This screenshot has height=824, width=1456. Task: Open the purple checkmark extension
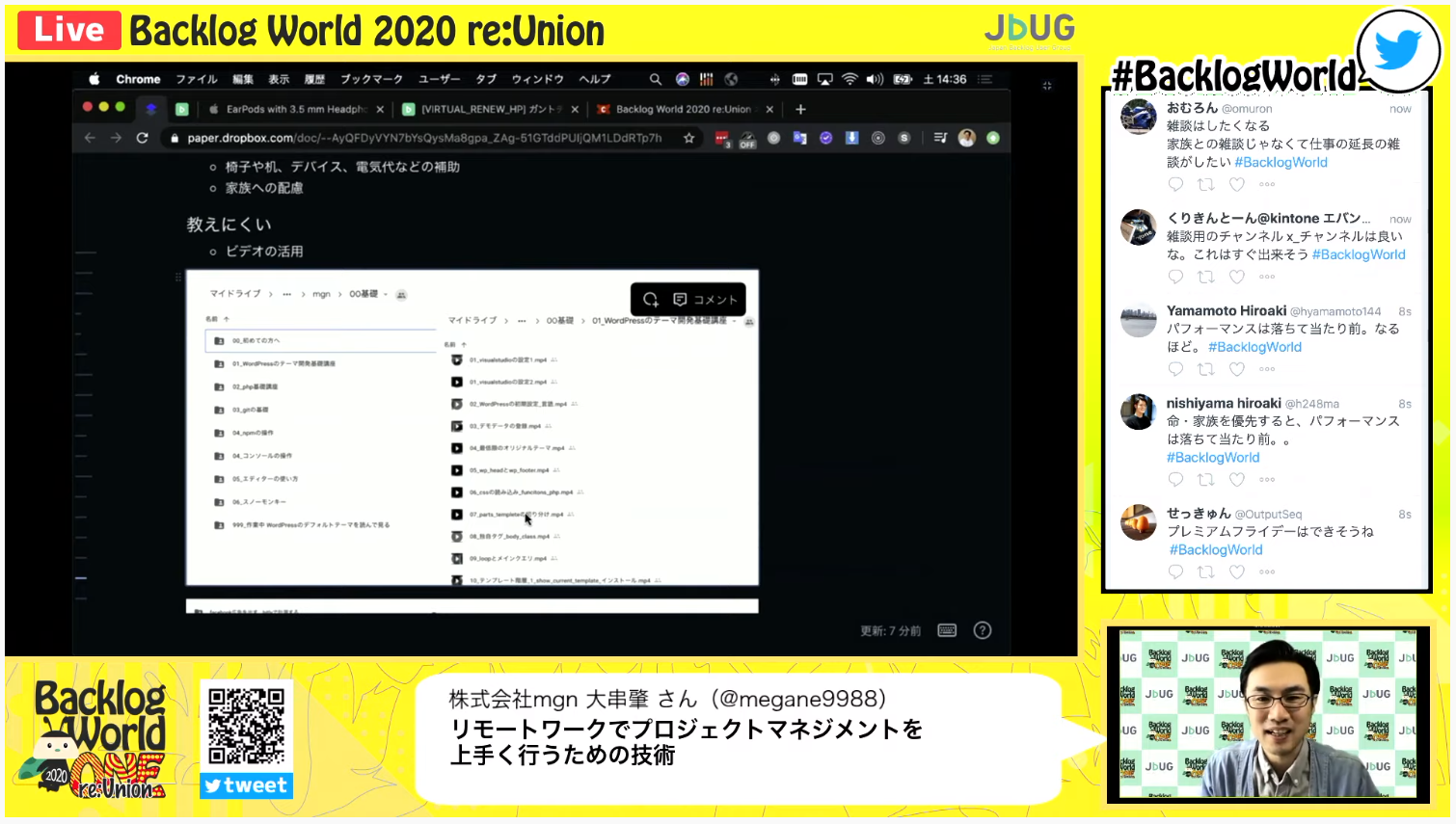point(825,138)
